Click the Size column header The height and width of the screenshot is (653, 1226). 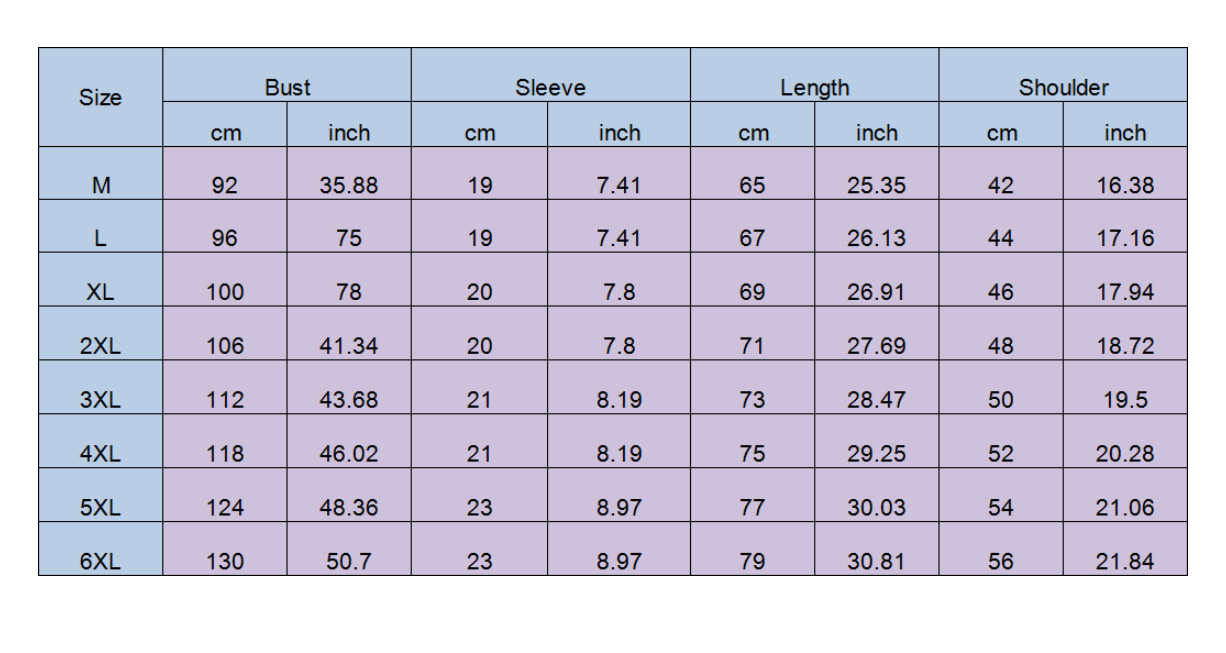100,98
